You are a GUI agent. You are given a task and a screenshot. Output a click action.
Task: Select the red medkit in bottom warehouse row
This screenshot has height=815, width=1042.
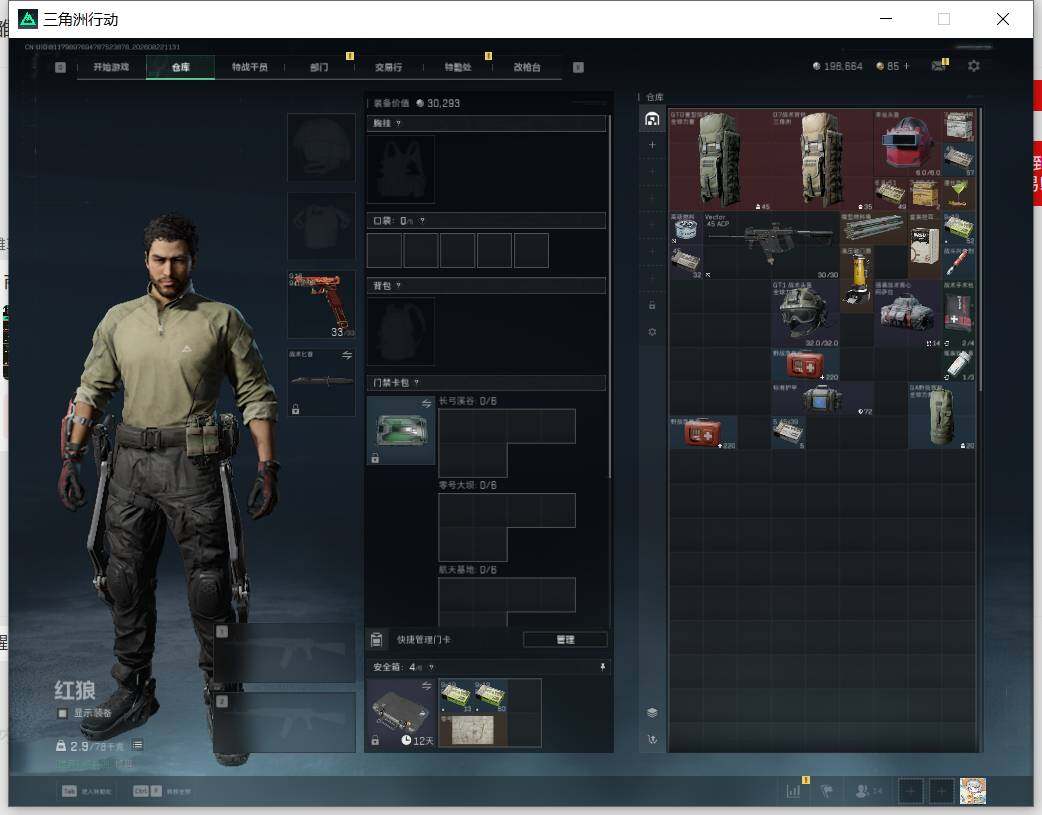tap(703, 432)
